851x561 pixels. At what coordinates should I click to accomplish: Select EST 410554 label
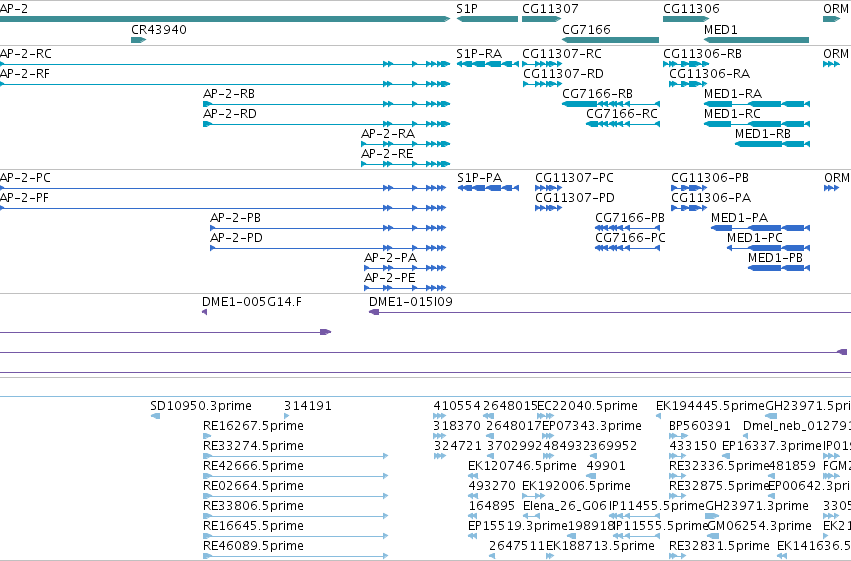(x=457, y=406)
